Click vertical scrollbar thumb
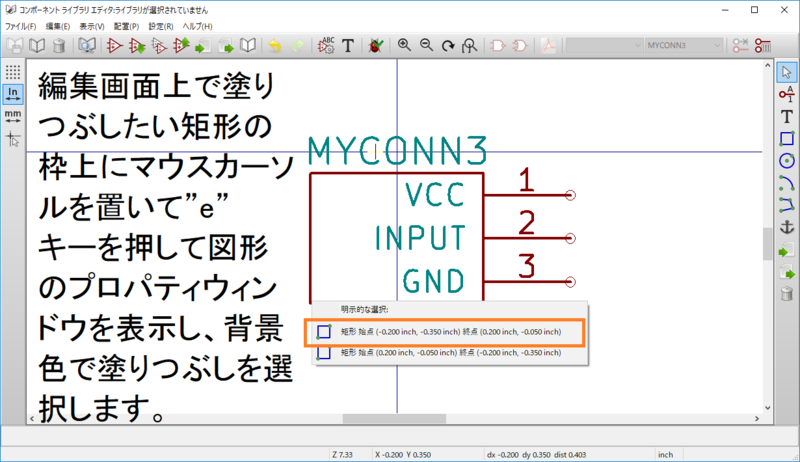Viewport: 800px width, 462px height. click(x=767, y=244)
